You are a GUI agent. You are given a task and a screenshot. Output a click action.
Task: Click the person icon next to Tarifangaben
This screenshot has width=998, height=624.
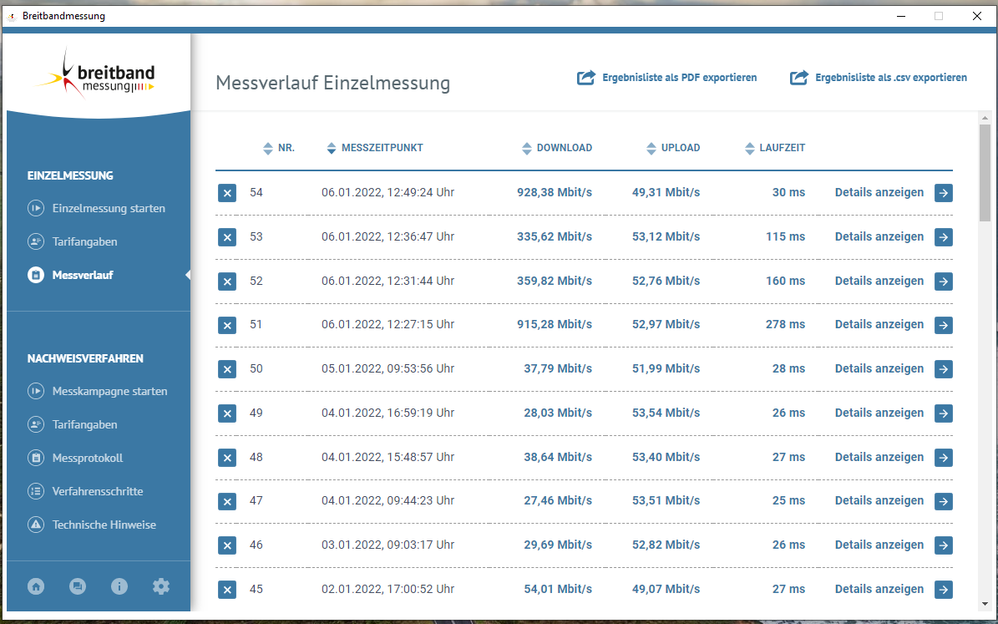tap(36, 241)
